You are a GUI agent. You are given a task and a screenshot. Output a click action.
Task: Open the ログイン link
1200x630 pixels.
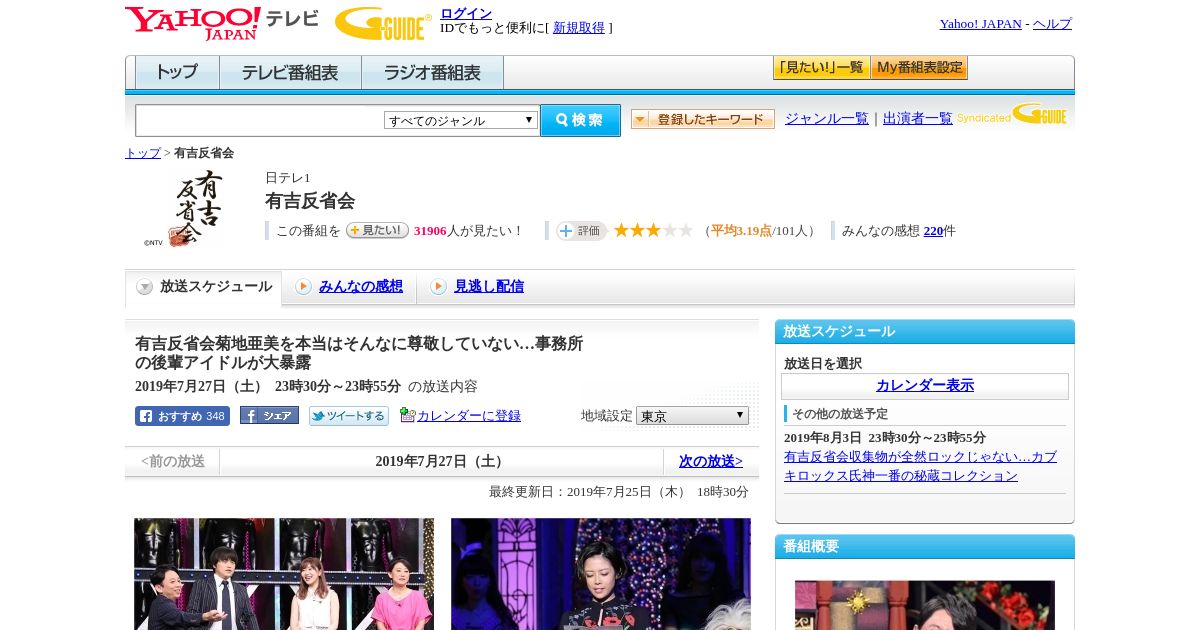[x=466, y=13]
